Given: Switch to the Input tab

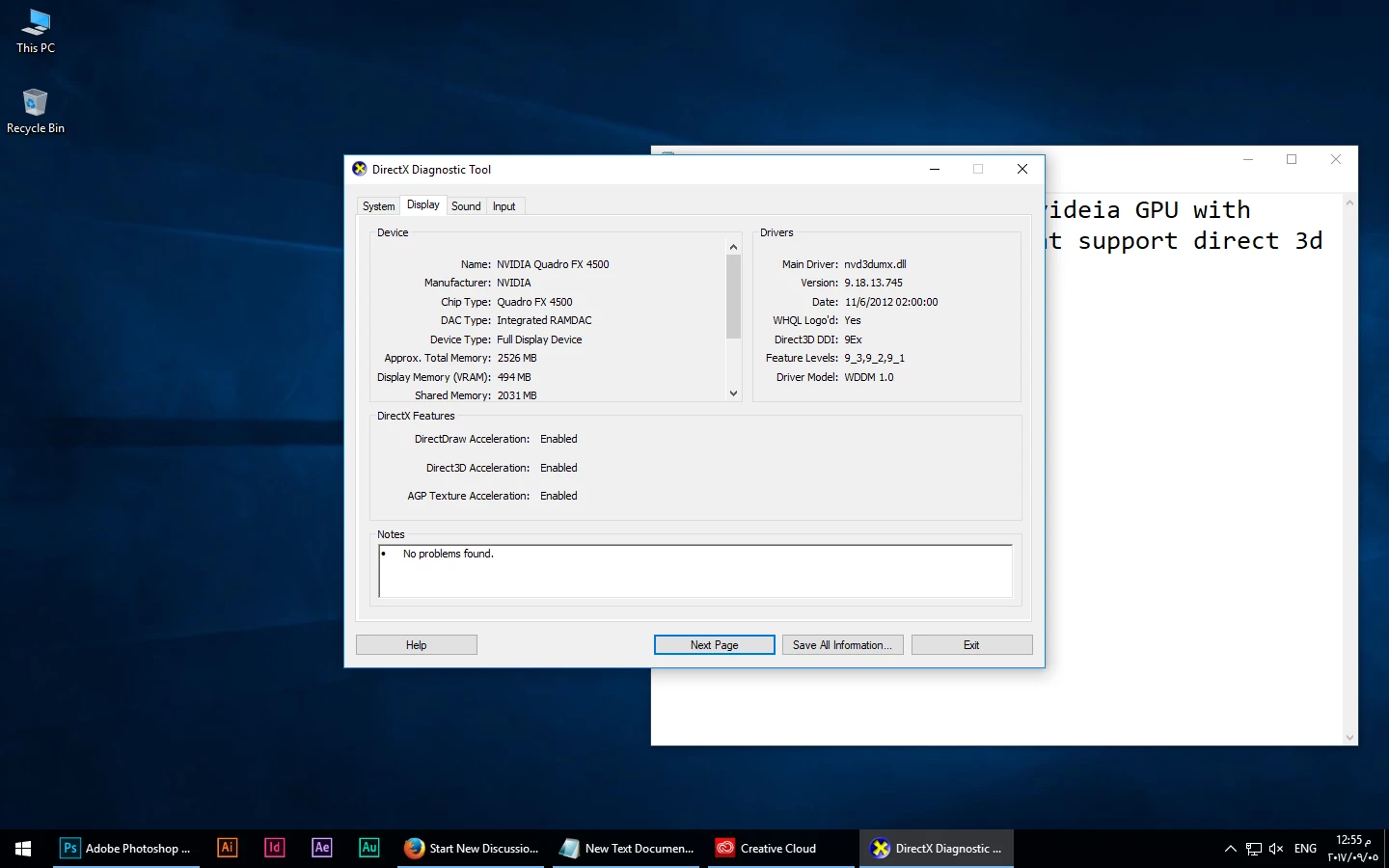Looking at the screenshot, I should tap(504, 206).
